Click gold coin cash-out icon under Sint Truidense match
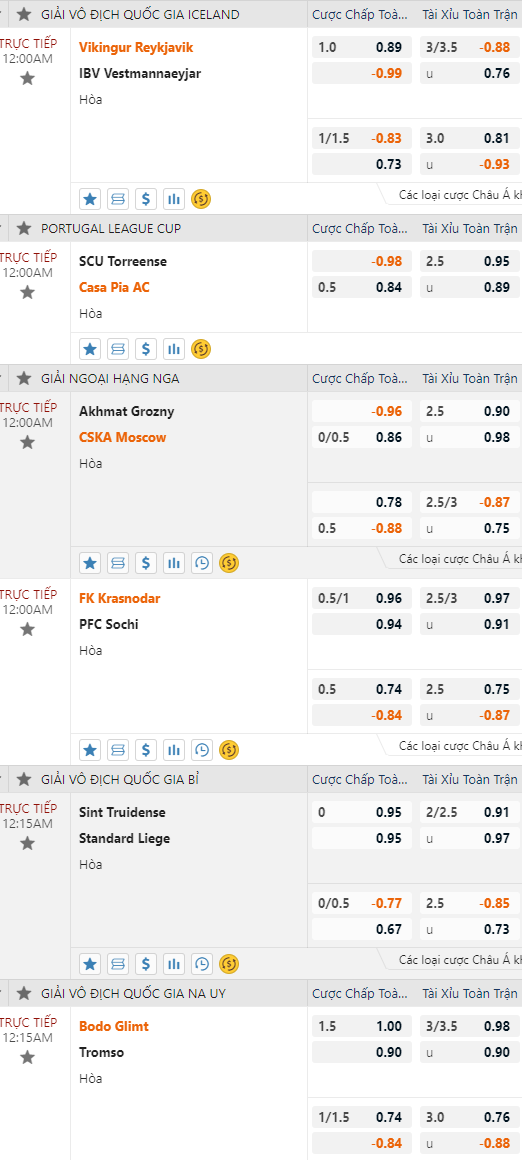Image resolution: width=522 pixels, height=1160 pixels. (229, 964)
